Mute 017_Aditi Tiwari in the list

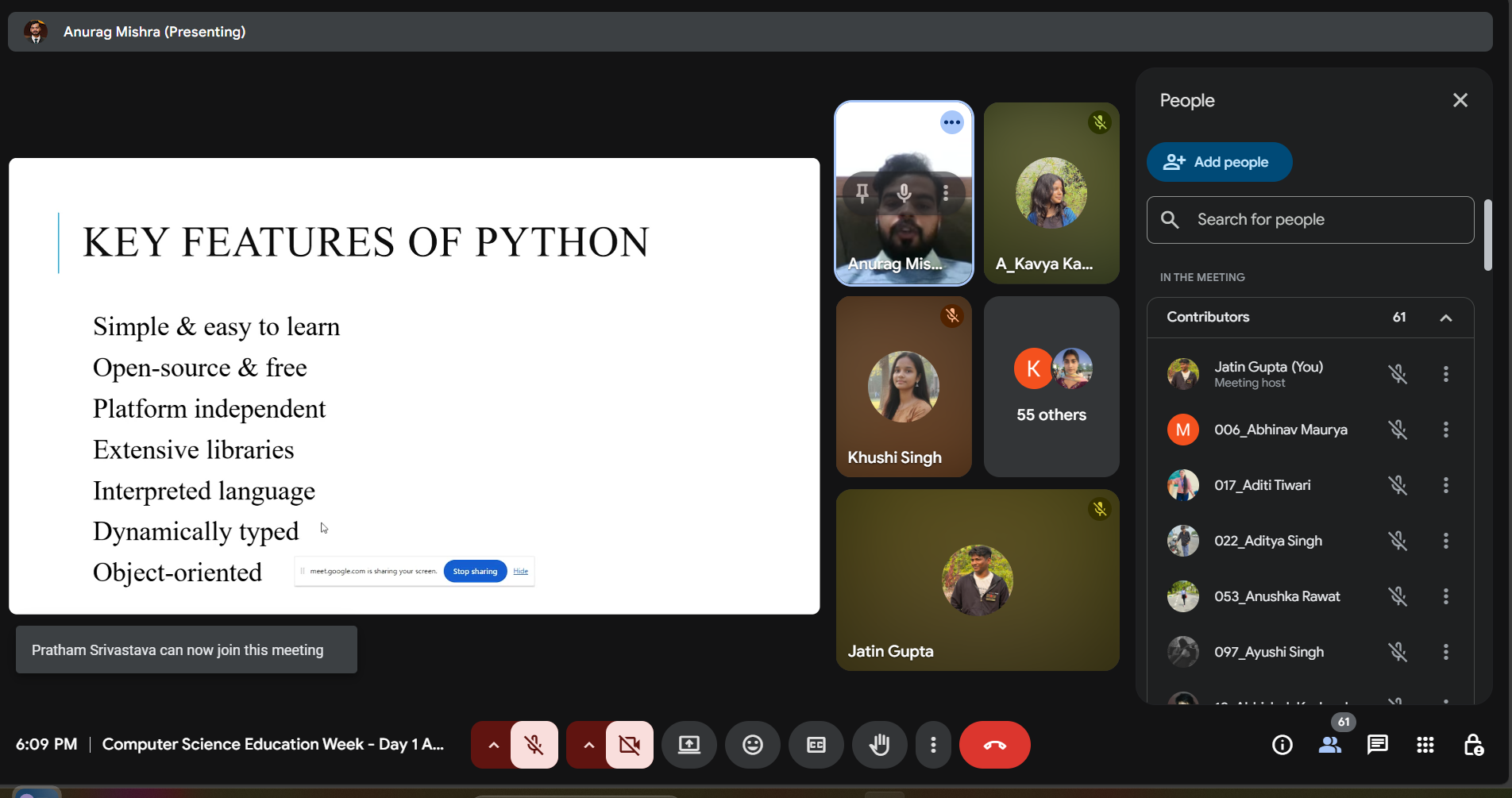click(x=1398, y=485)
